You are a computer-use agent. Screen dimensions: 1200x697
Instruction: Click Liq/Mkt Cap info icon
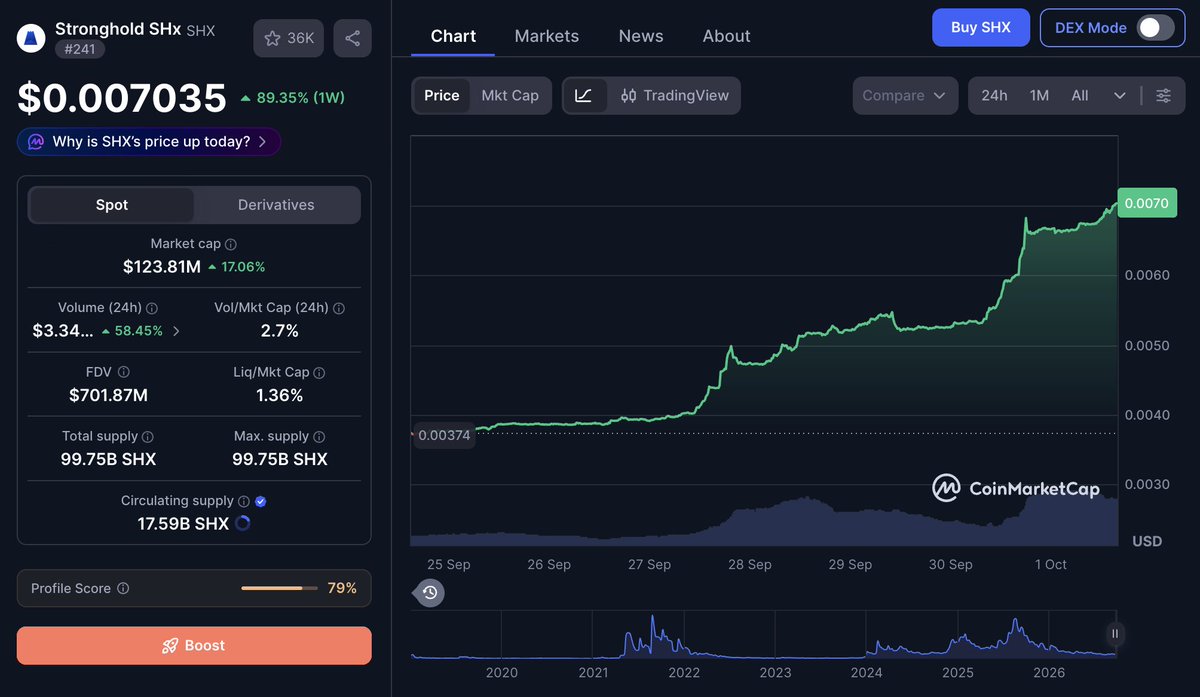pos(319,372)
